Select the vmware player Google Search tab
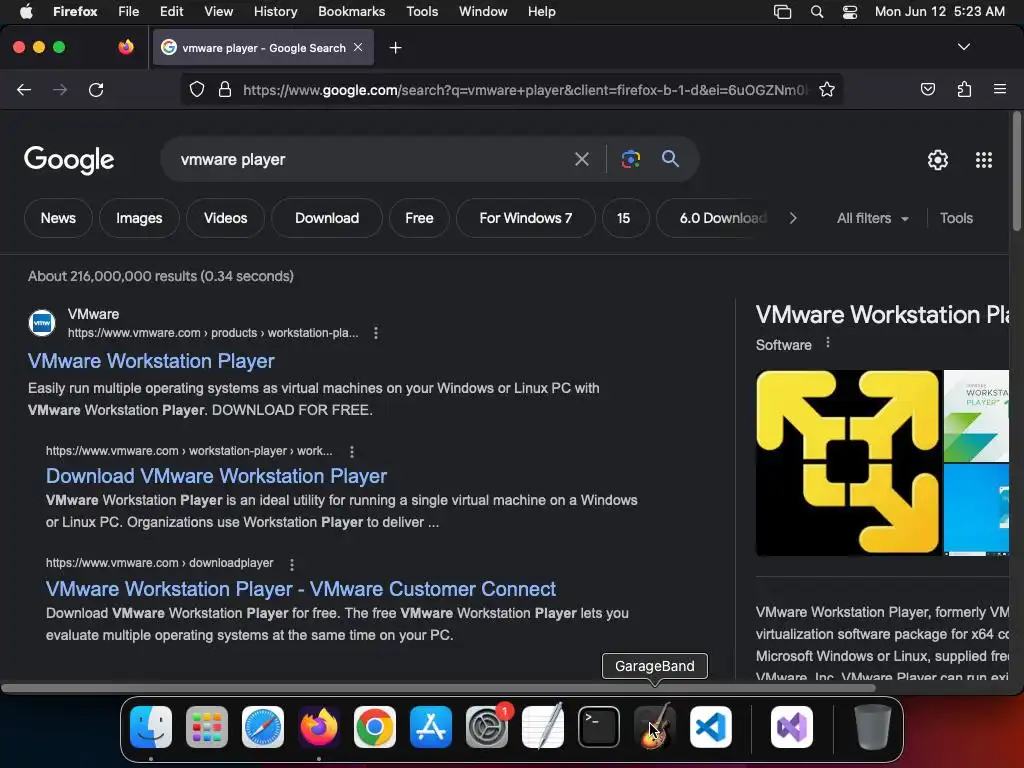Screen dimensions: 1024x768 (x=263, y=47)
